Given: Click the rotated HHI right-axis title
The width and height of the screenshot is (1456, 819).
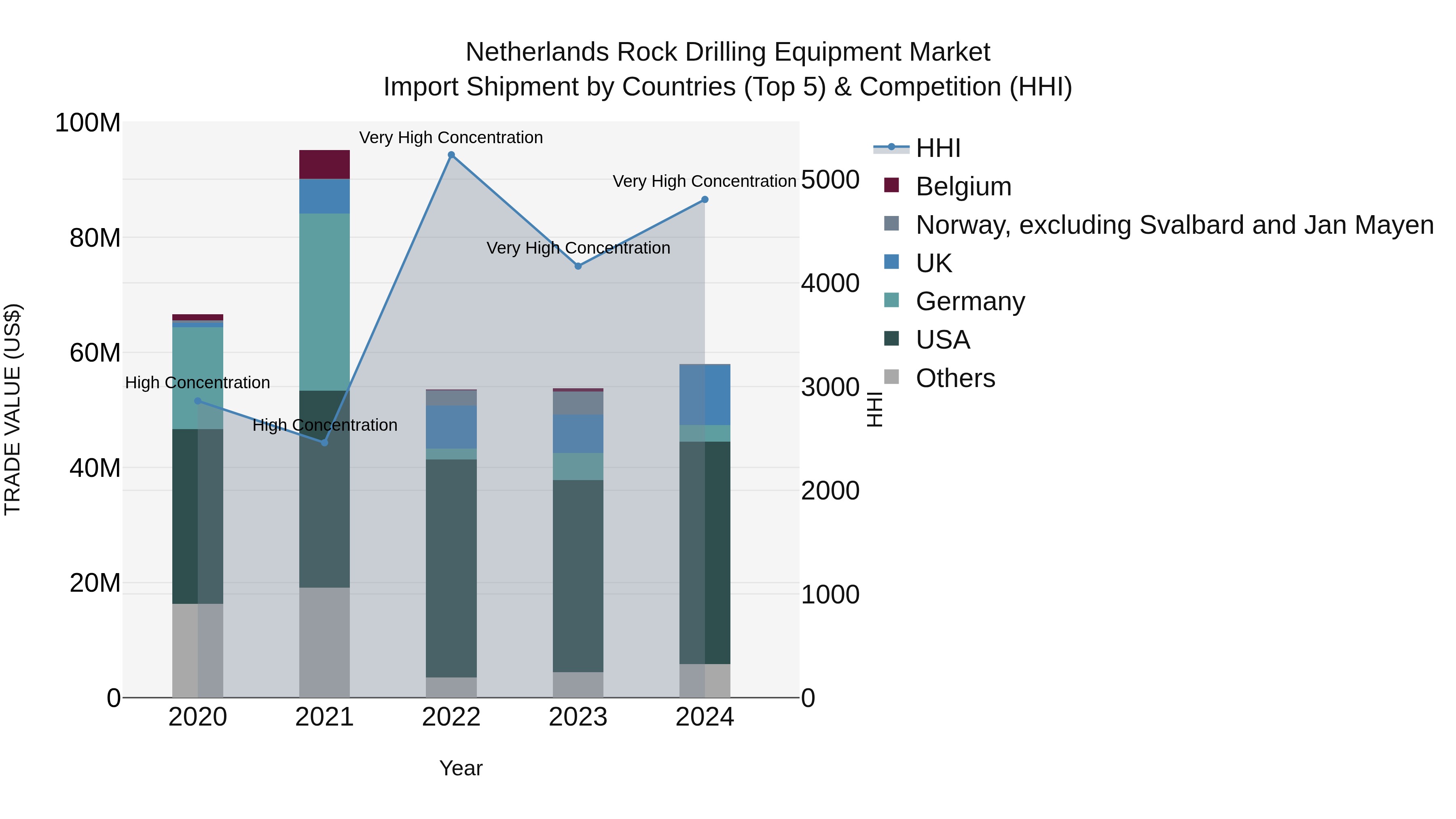Looking at the screenshot, I should pyautogui.click(x=874, y=409).
